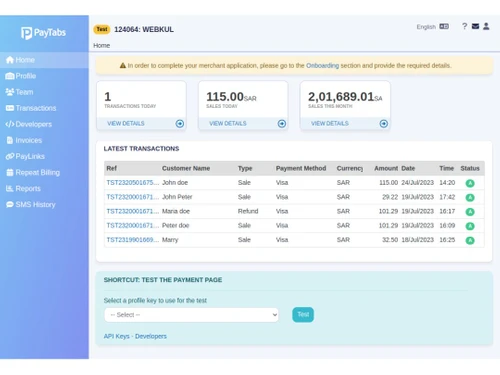Open Reports in the sidebar
This screenshot has height=375, width=500.
click(44, 188)
